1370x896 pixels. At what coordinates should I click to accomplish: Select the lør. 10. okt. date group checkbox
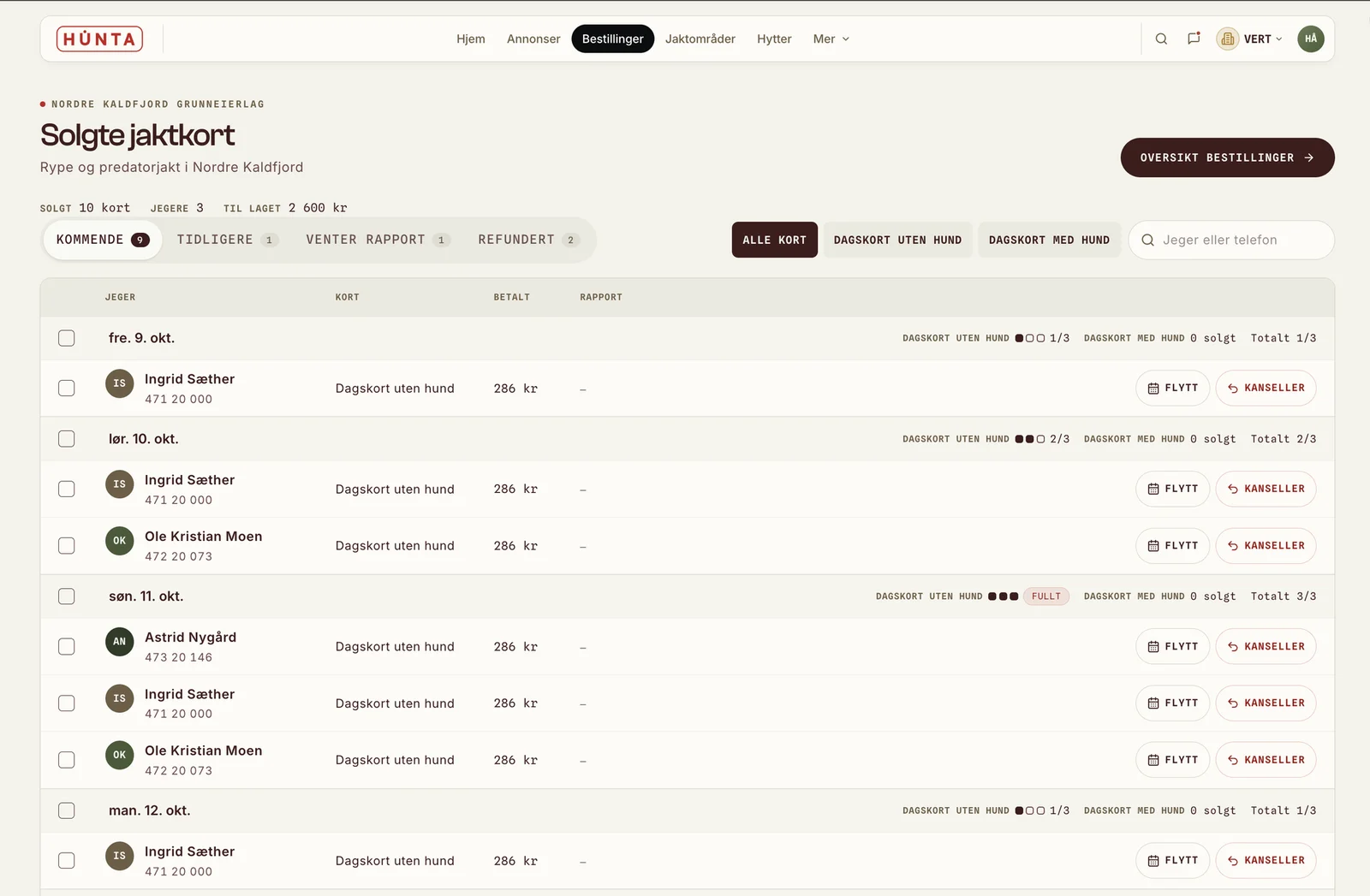pos(67,439)
